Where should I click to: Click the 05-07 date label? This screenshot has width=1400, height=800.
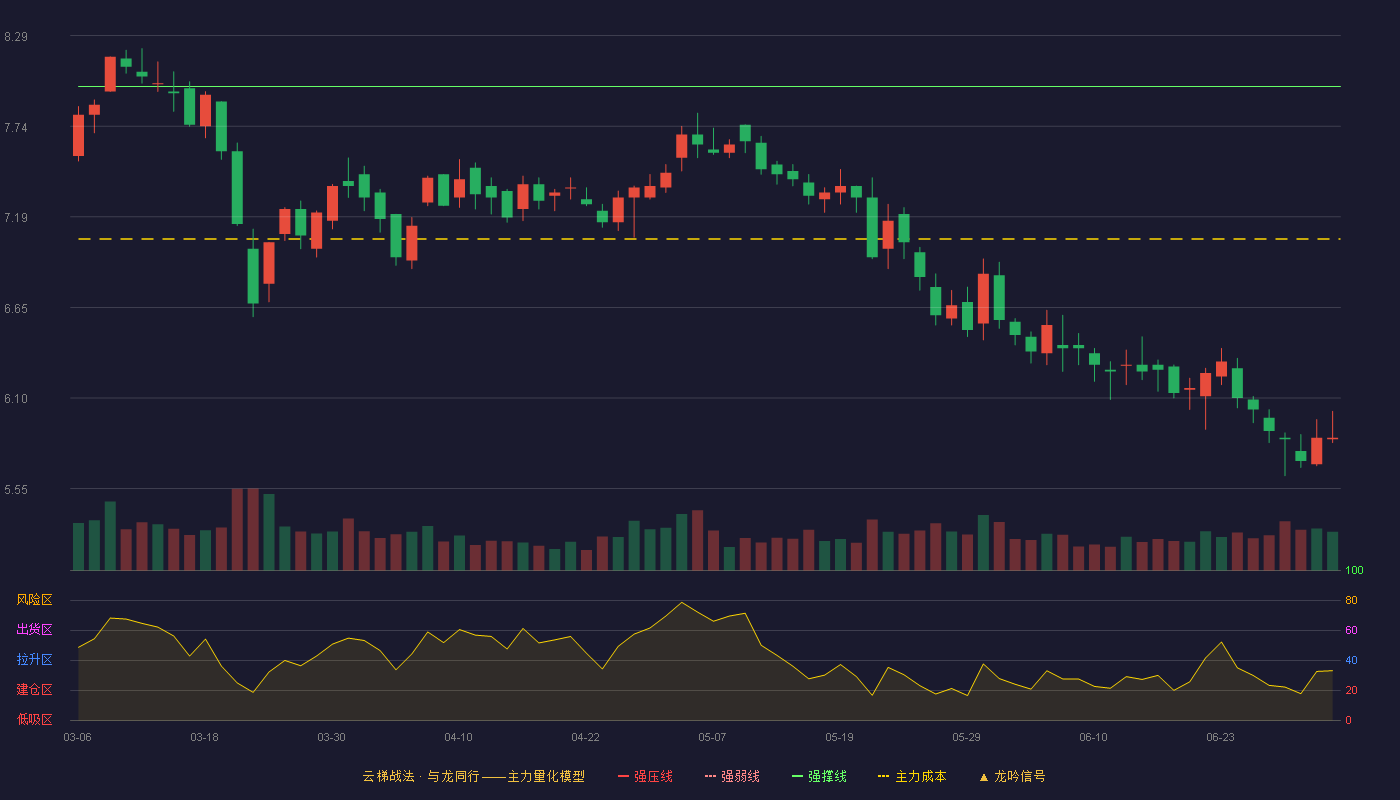click(x=712, y=737)
